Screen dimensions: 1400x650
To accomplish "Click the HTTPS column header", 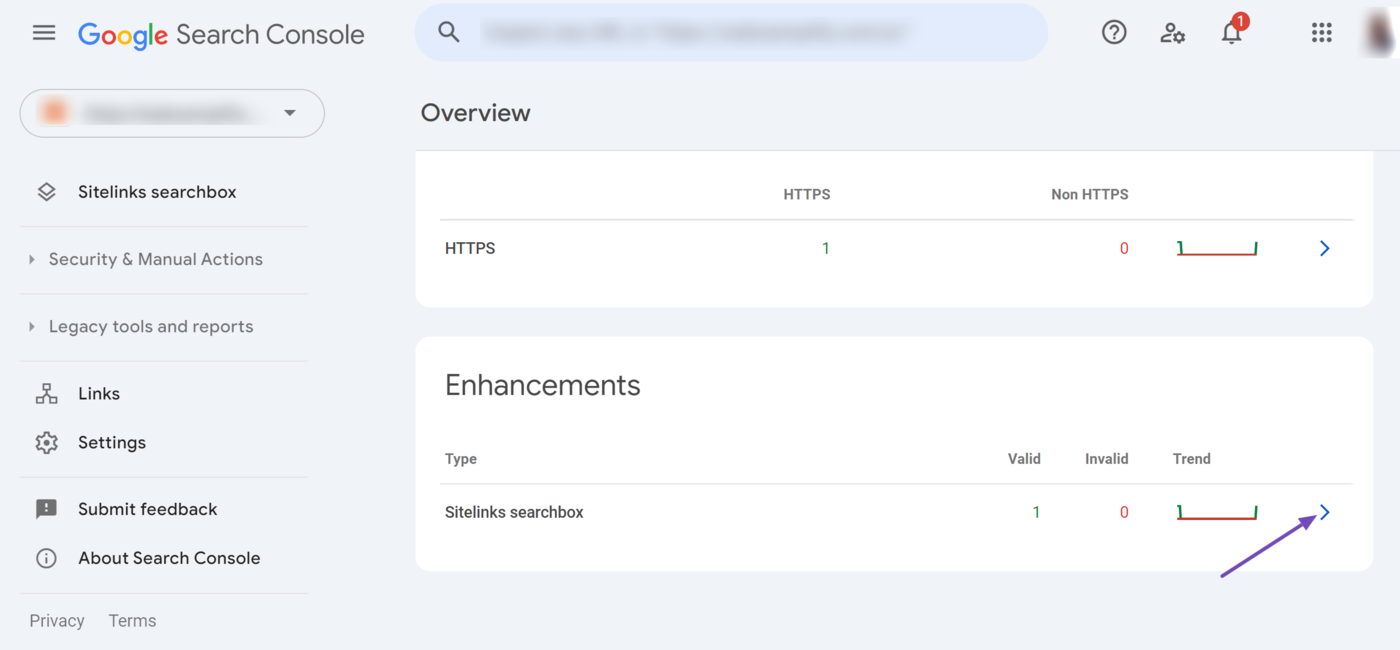I will (x=807, y=194).
